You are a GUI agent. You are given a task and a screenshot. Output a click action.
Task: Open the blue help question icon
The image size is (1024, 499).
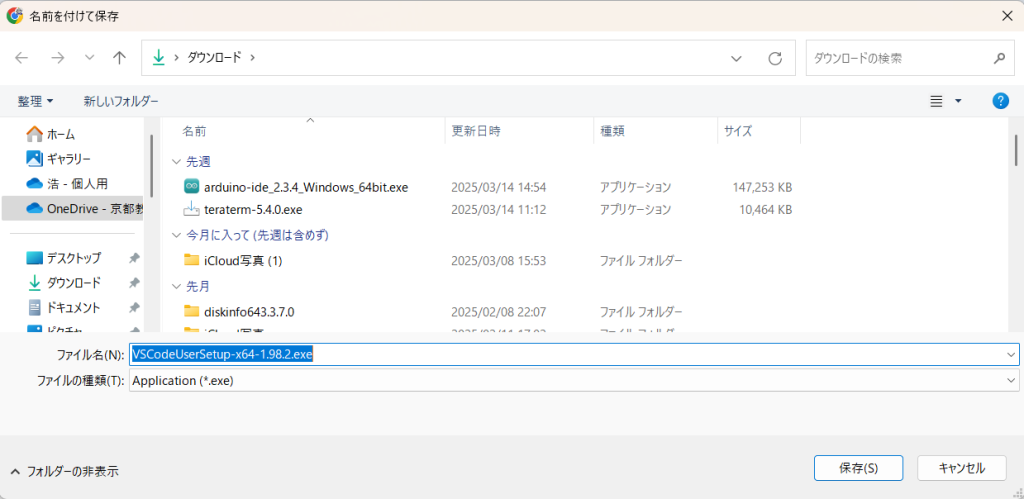[999, 101]
